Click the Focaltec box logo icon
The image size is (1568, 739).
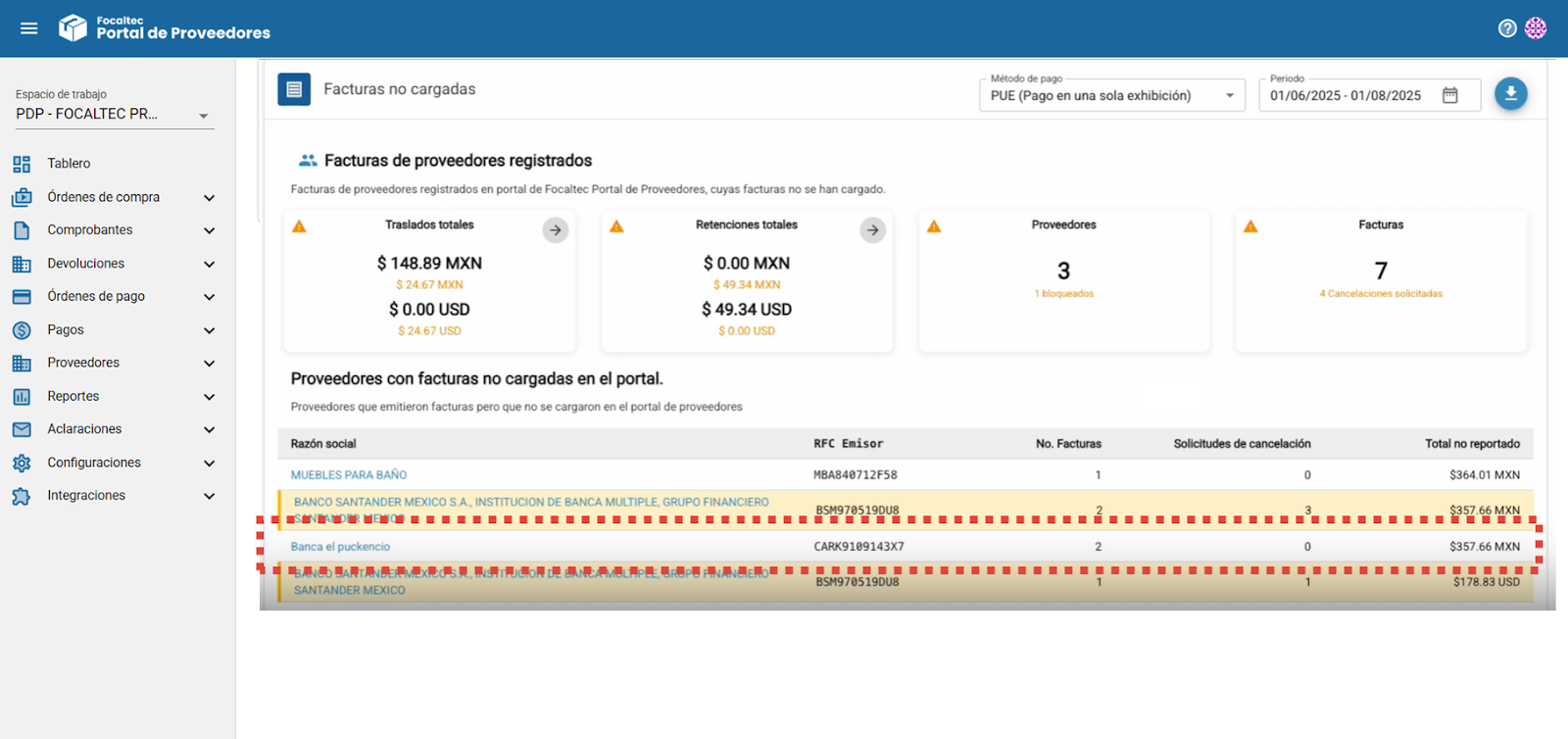73,27
